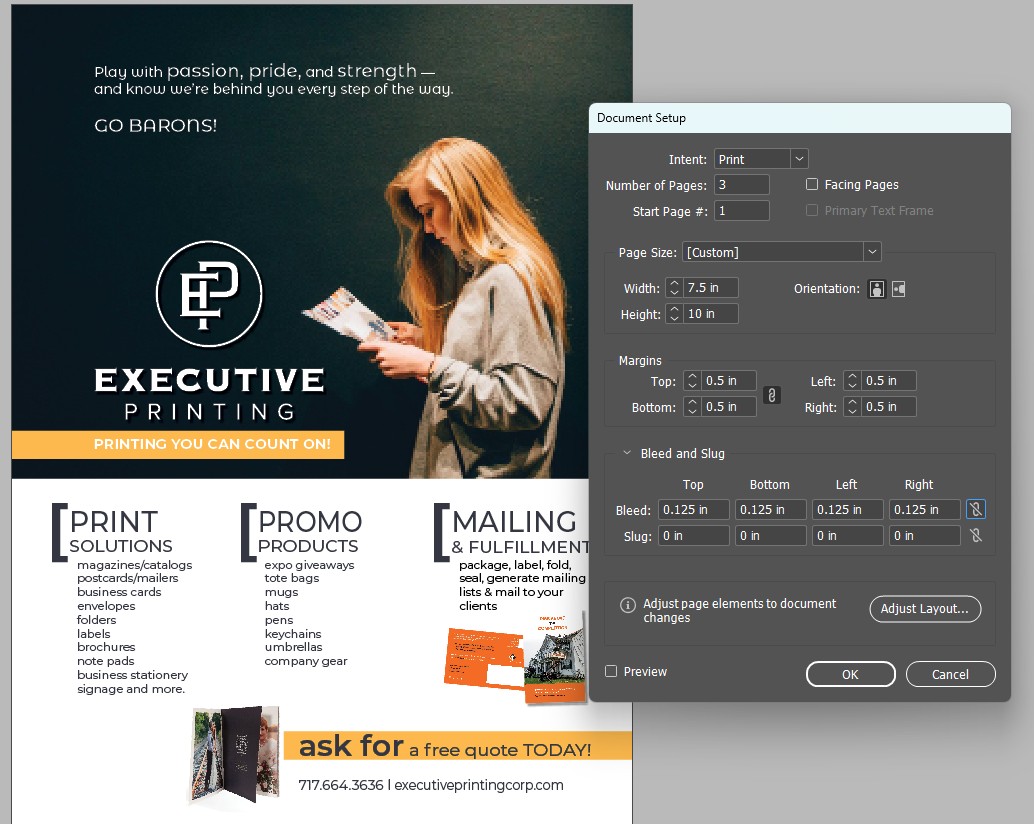Click the 'signage and more.' list line

click(x=131, y=689)
